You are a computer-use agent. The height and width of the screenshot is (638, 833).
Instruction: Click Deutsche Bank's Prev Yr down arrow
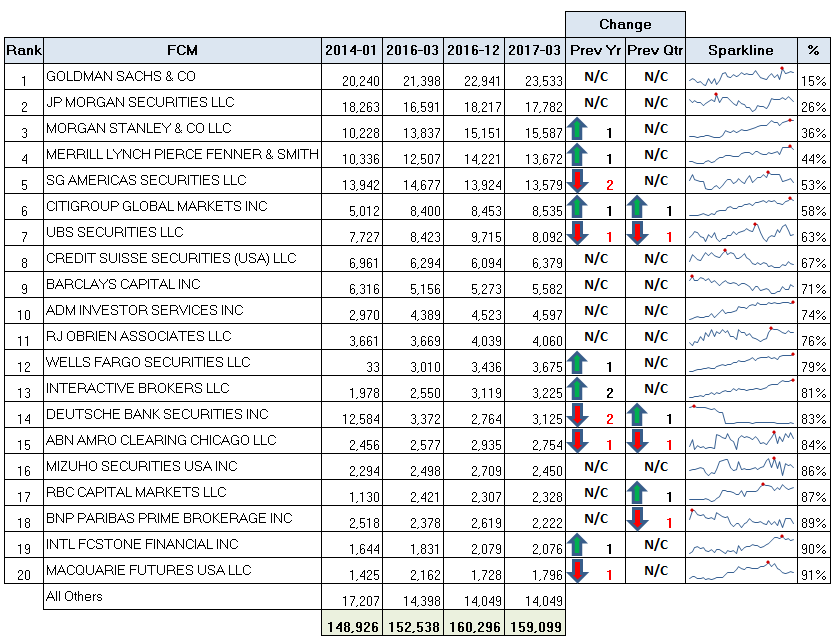[x=577, y=415]
